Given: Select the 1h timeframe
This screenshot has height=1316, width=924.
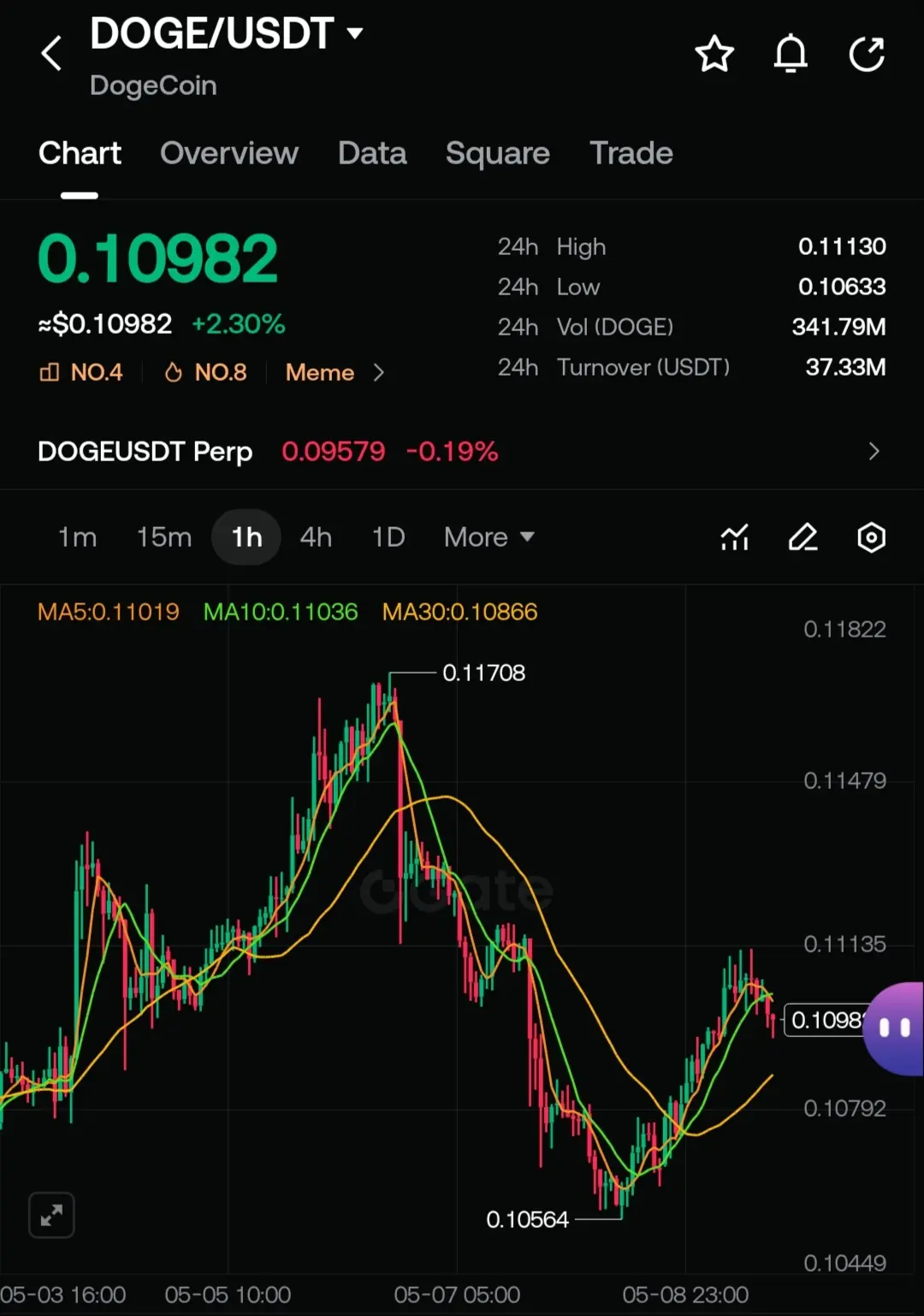Looking at the screenshot, I should (x=246, y=537).
